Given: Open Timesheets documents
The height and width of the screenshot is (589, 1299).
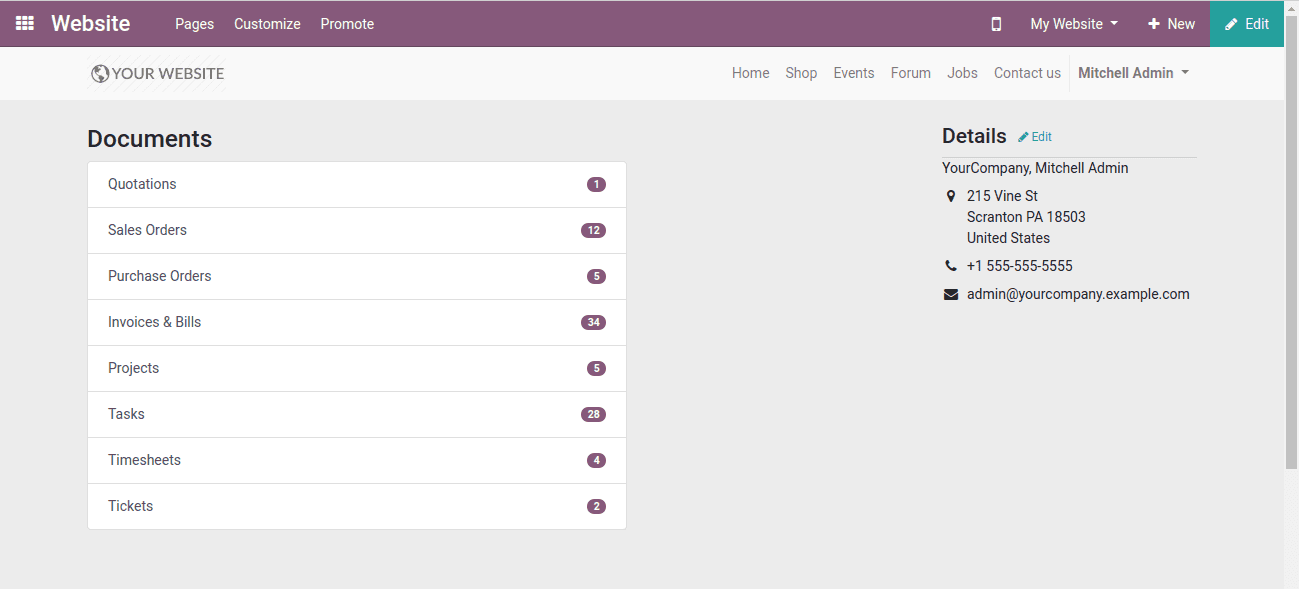Looking at the screenshot, I should click(357, 461).
